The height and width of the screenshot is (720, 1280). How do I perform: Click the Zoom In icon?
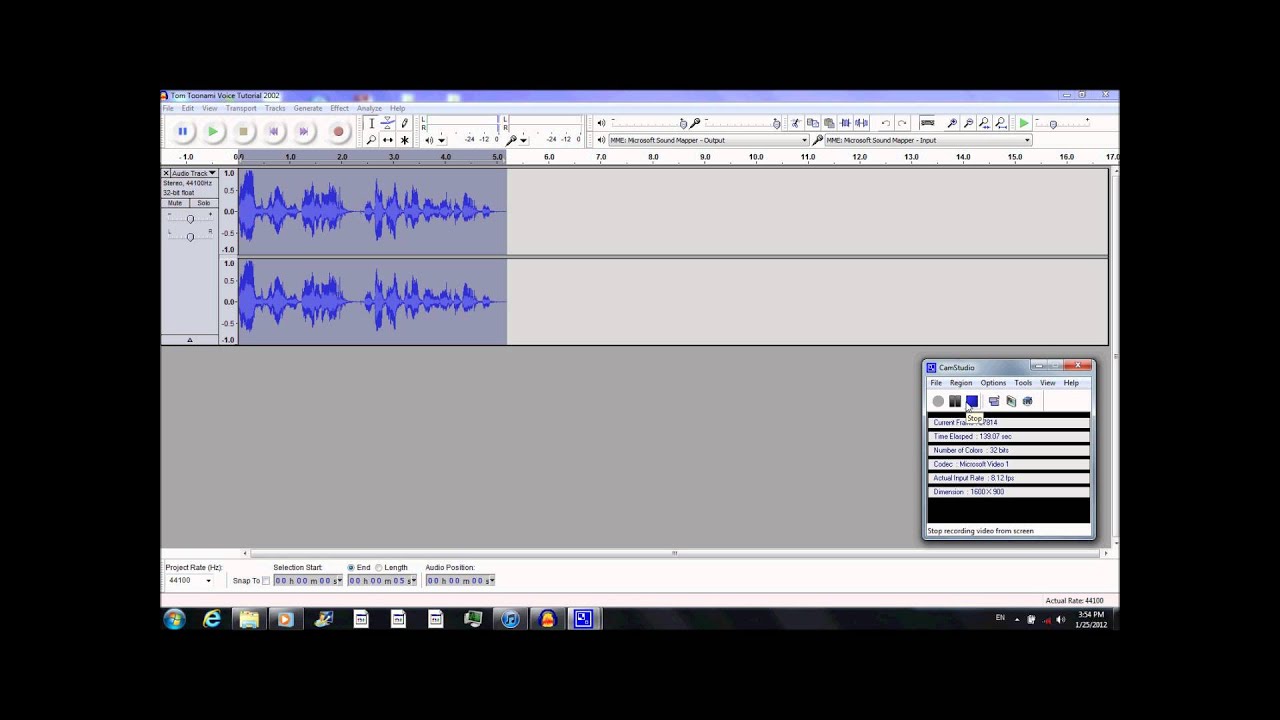click(x=952, y=123)
